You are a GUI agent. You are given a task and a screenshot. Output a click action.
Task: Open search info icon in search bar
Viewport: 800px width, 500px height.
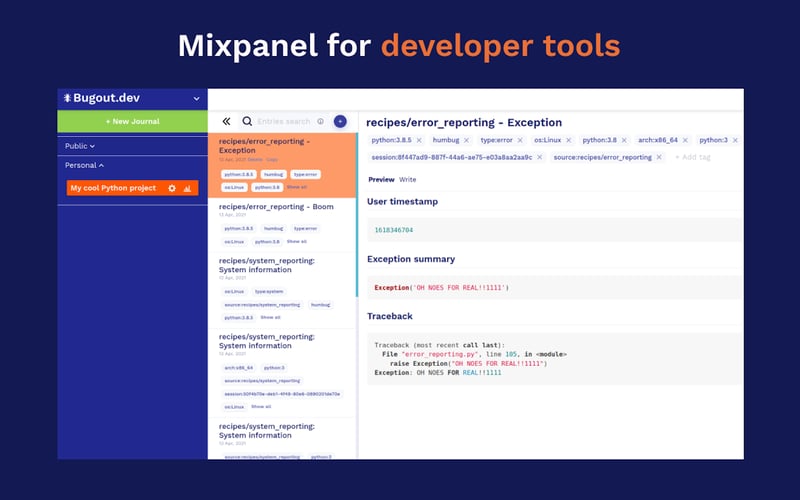pos(320,121)
